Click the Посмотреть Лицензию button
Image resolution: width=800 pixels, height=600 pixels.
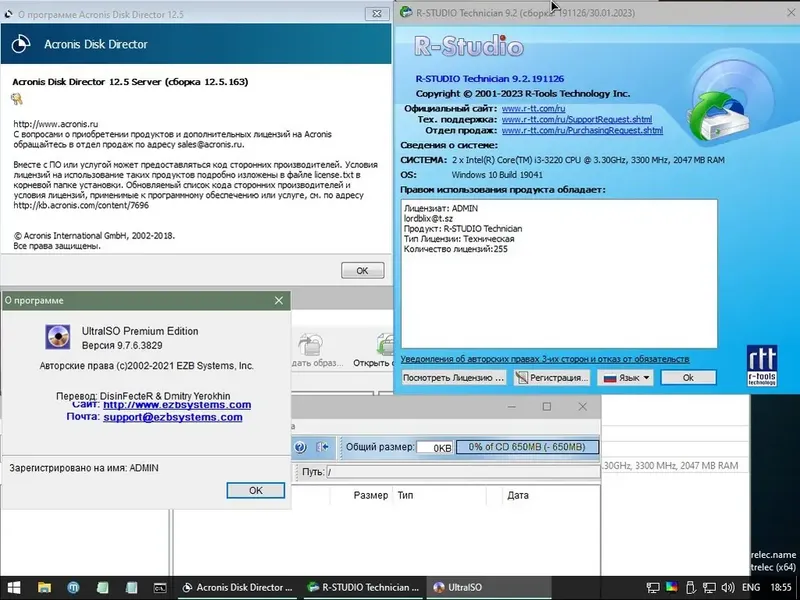click(x=452, y=376)
